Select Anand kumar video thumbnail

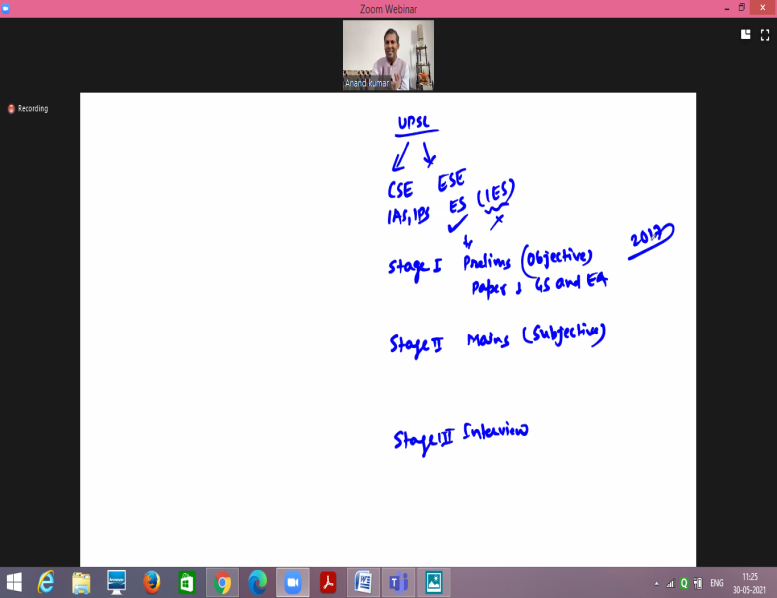[x=388, y=55]
